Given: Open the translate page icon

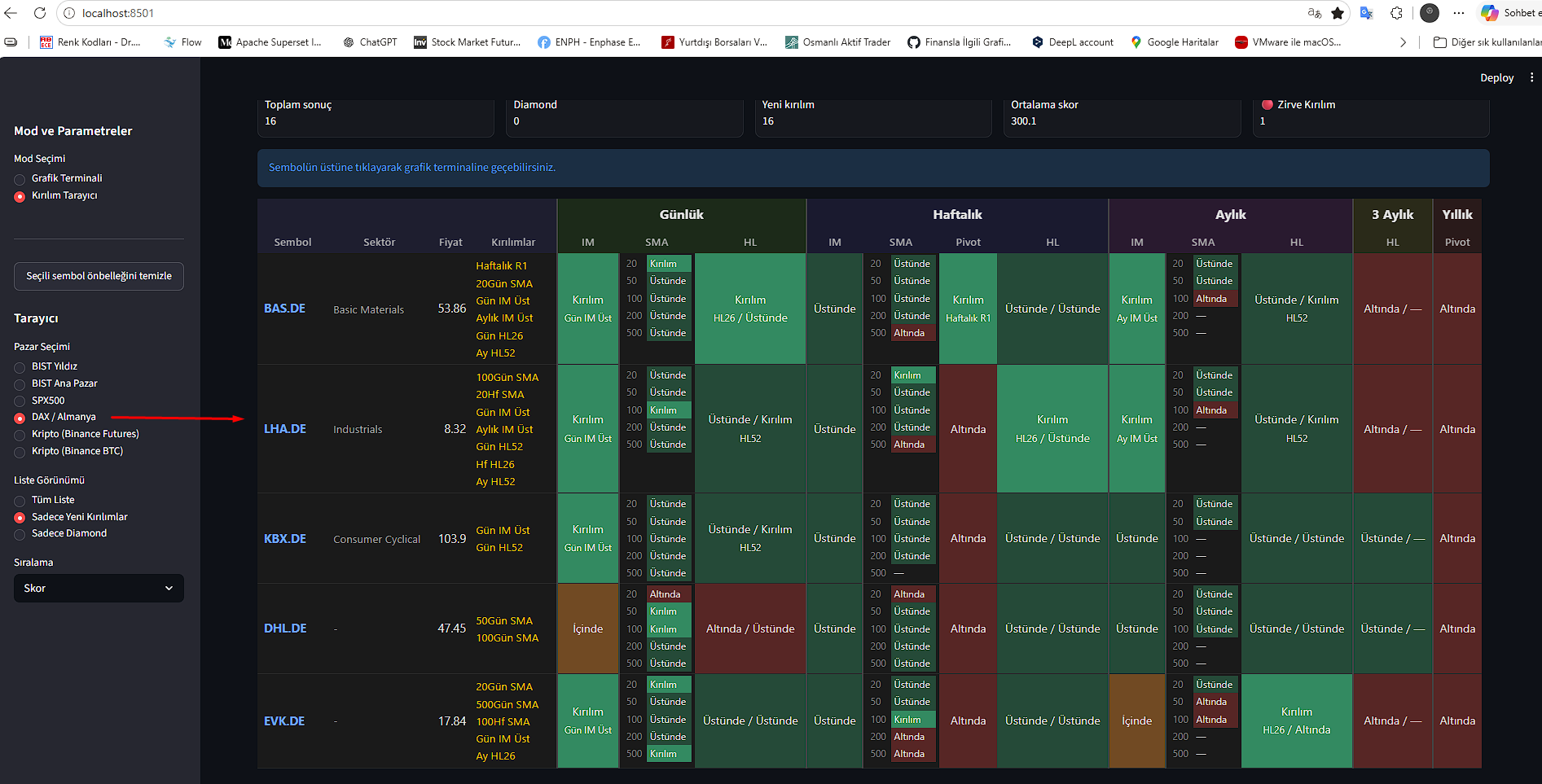Looking at the screenshot, I should [x=1367, y=13].
